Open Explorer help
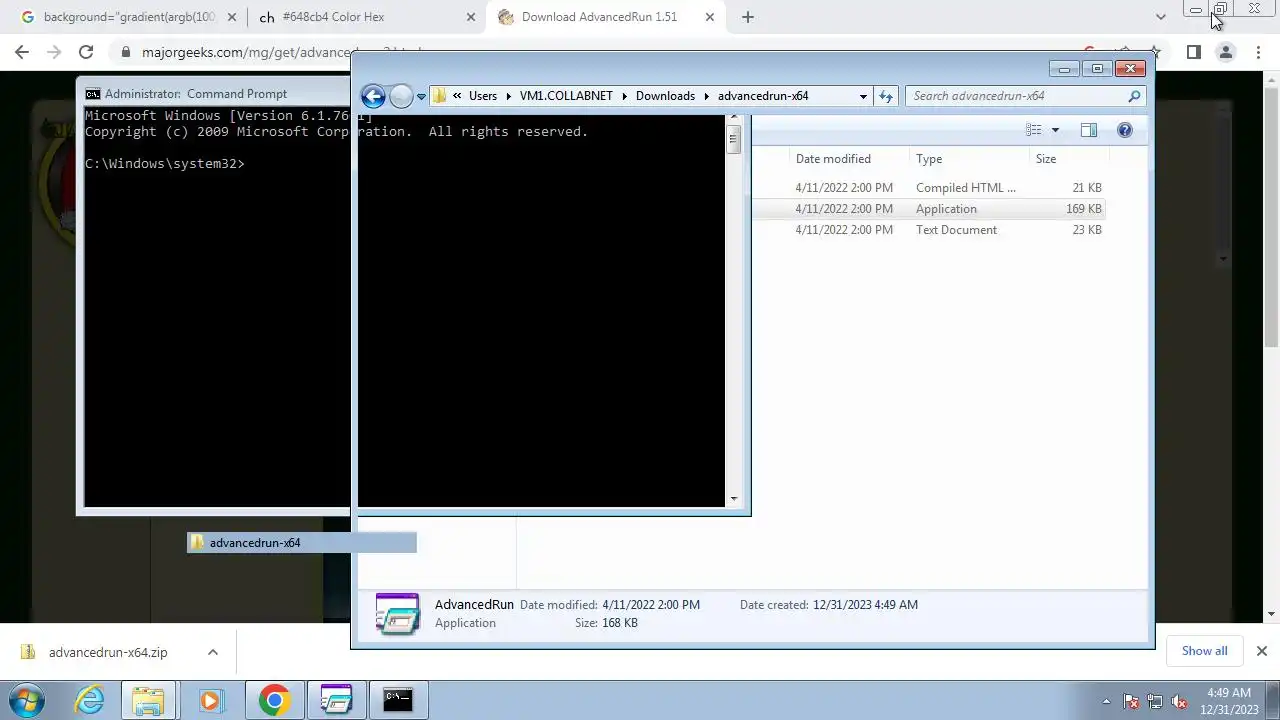The width and height of the screenshot is (1280, 720). pyautogui.click(x=1125, y=130)
